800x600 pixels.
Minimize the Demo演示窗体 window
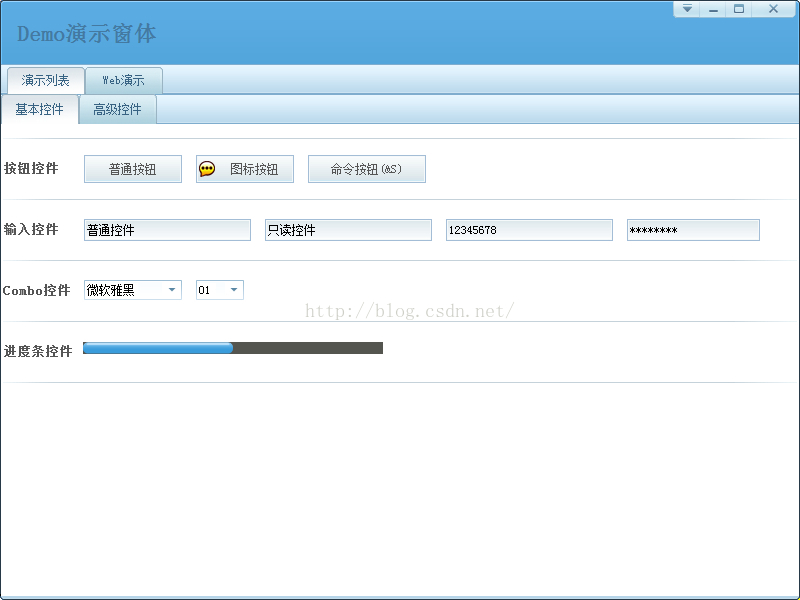pyautogui.click(x=713, y=9)
